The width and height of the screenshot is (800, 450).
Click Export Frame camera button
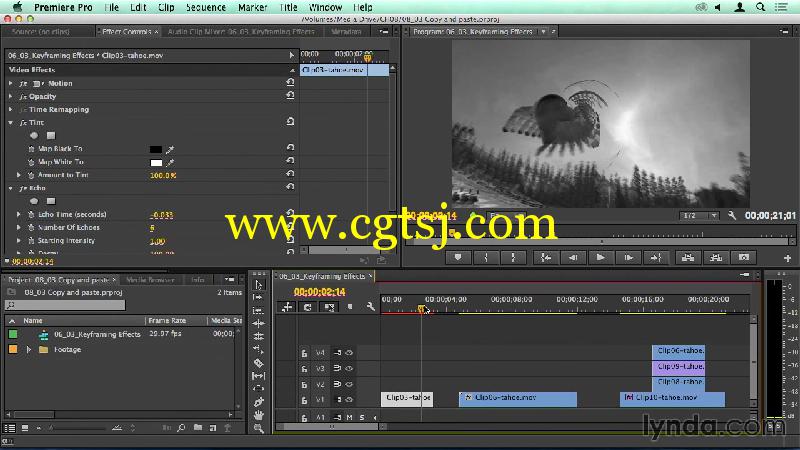744,258
